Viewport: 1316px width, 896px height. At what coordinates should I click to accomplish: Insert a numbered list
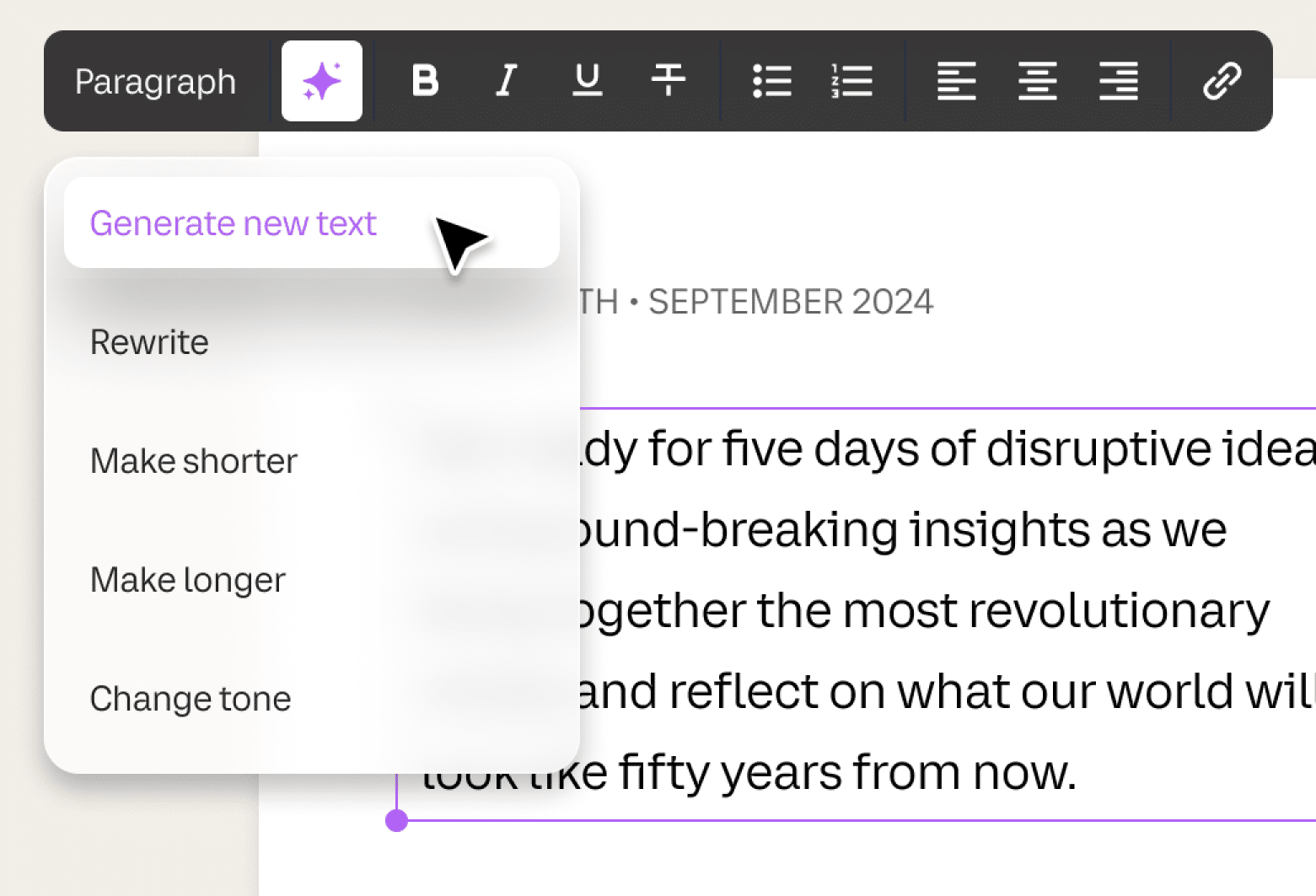point(851,82)
